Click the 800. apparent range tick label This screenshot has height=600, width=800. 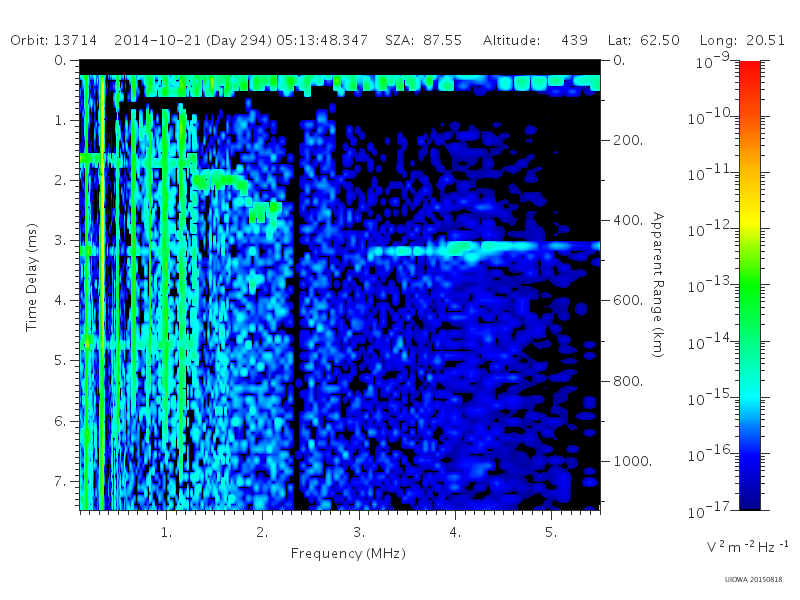(x=628, y=381)
